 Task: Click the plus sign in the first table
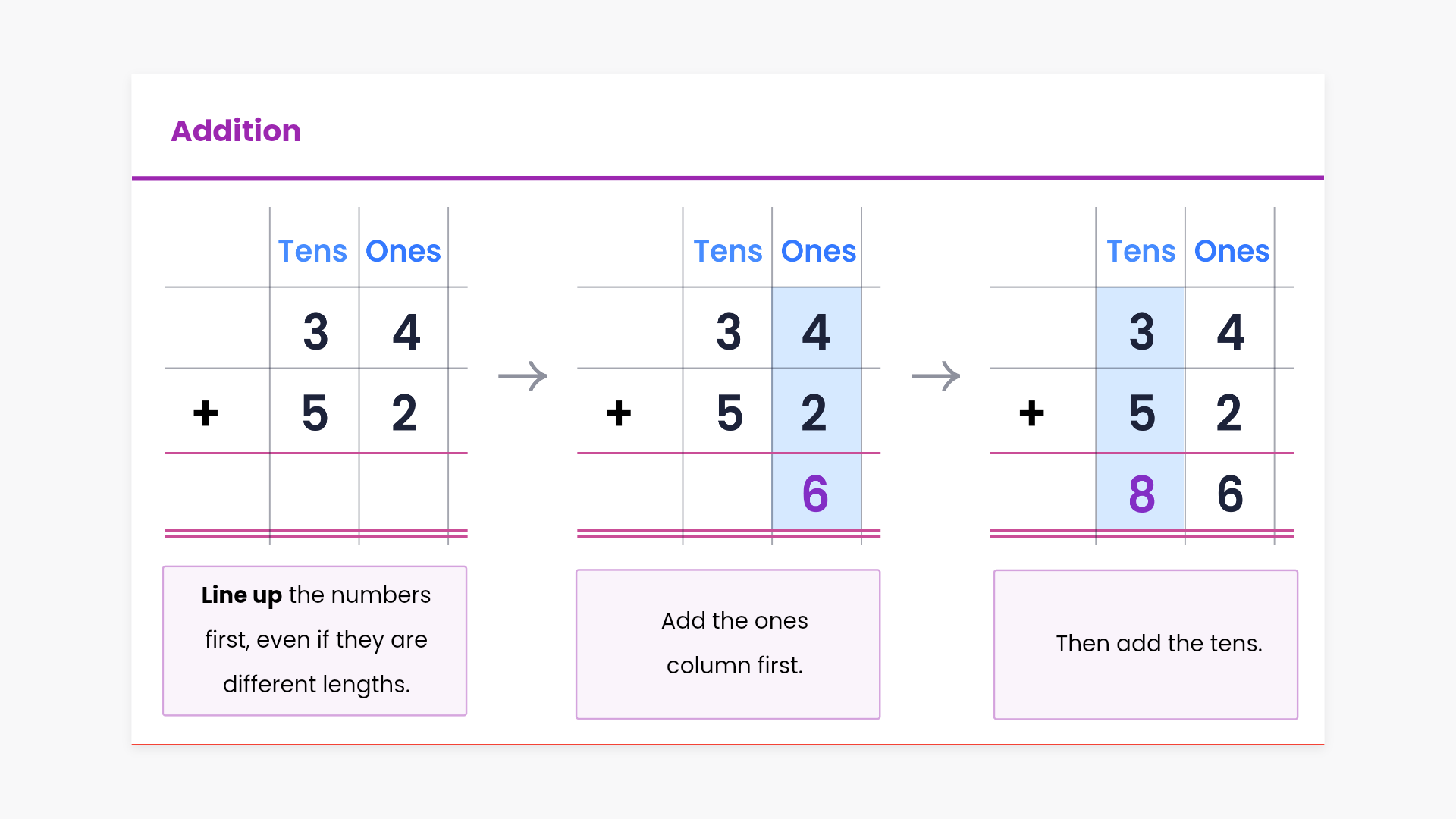pos(206,414)
